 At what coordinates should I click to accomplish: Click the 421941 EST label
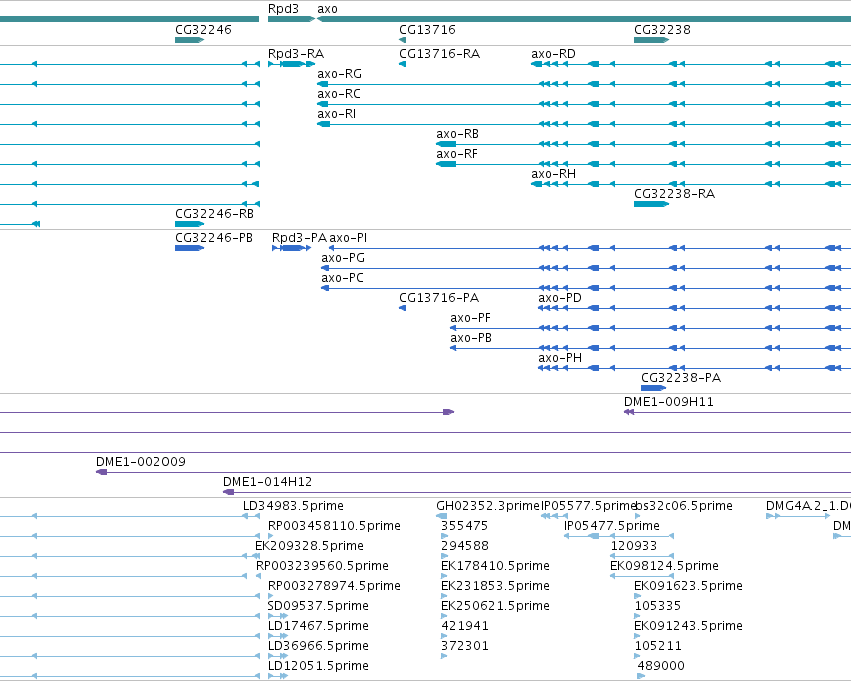coord(465,626)
